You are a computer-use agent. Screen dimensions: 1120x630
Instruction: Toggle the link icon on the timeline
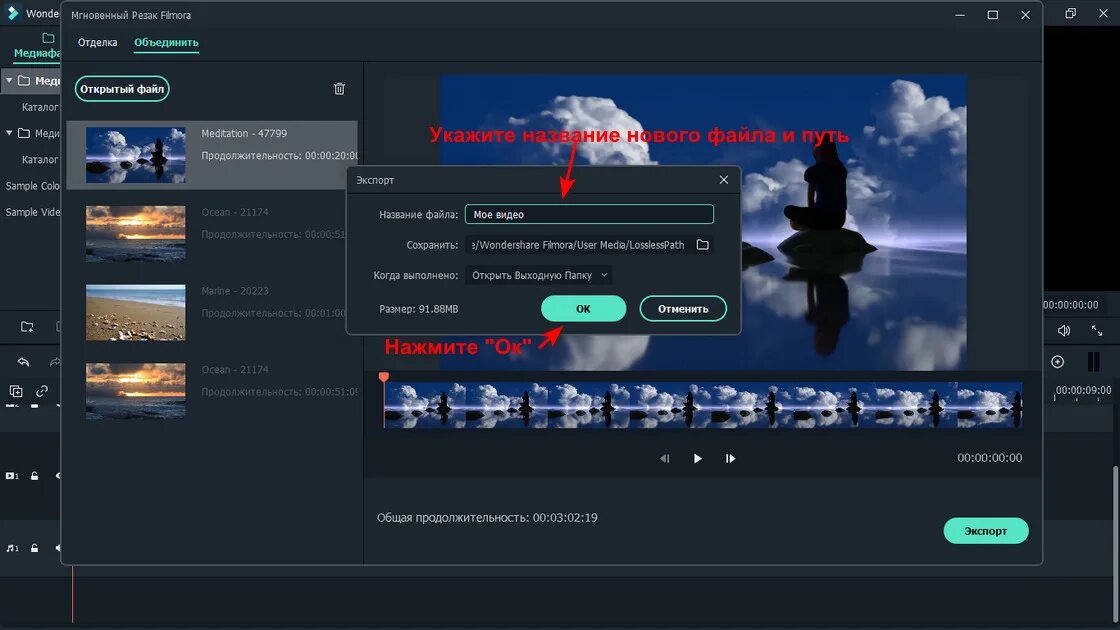pyautogui.click(x=42, y=391)
